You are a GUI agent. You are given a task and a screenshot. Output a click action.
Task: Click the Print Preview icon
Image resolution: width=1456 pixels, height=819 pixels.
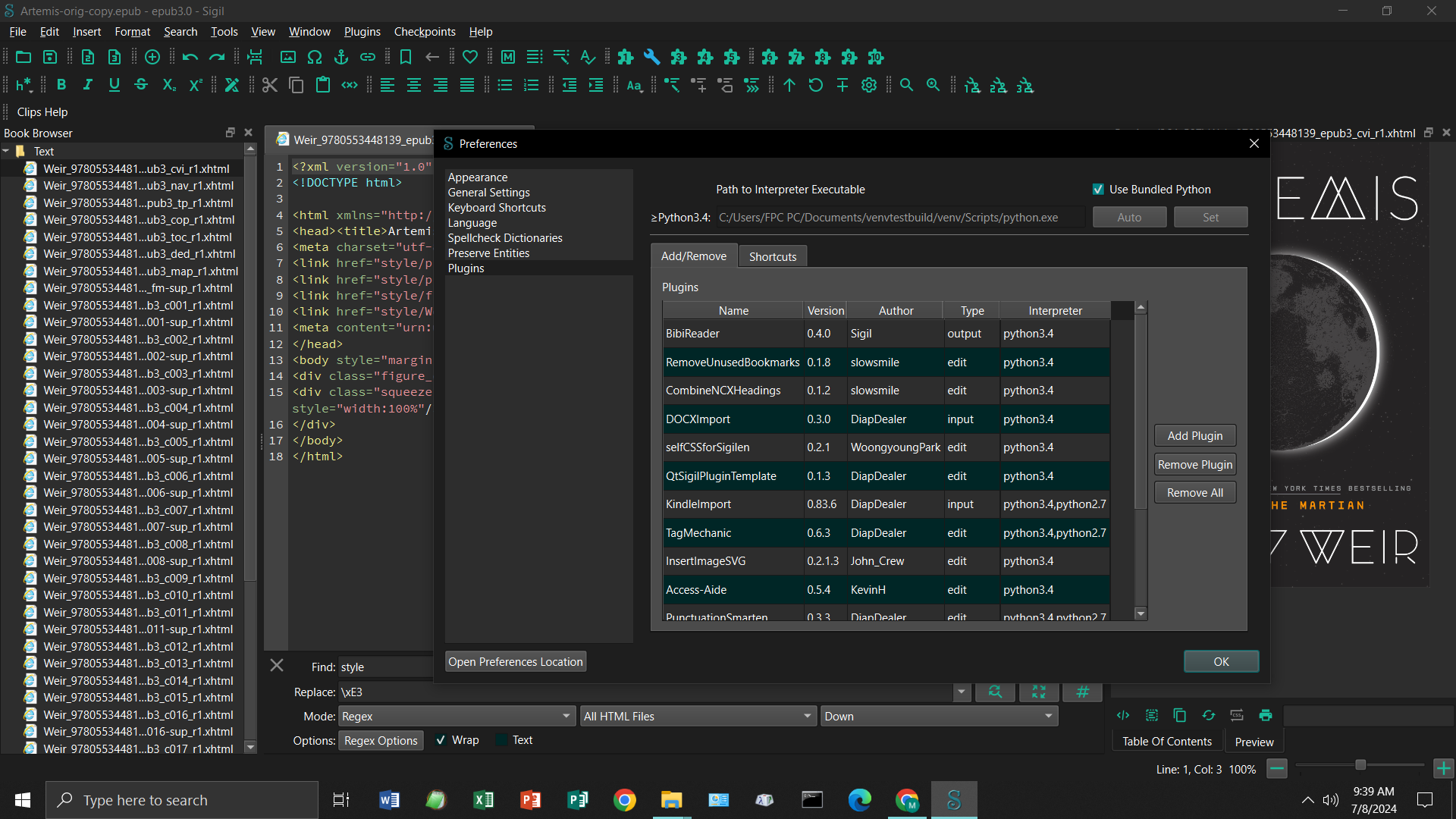(1265, 715)
